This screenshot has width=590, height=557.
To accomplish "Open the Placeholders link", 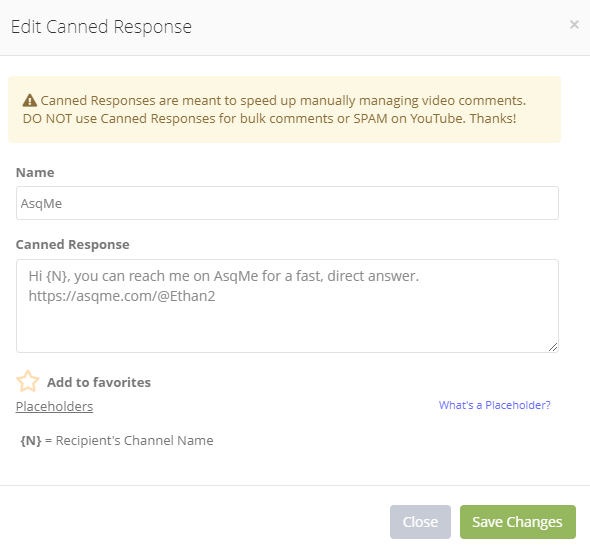I will coord(54,406).
